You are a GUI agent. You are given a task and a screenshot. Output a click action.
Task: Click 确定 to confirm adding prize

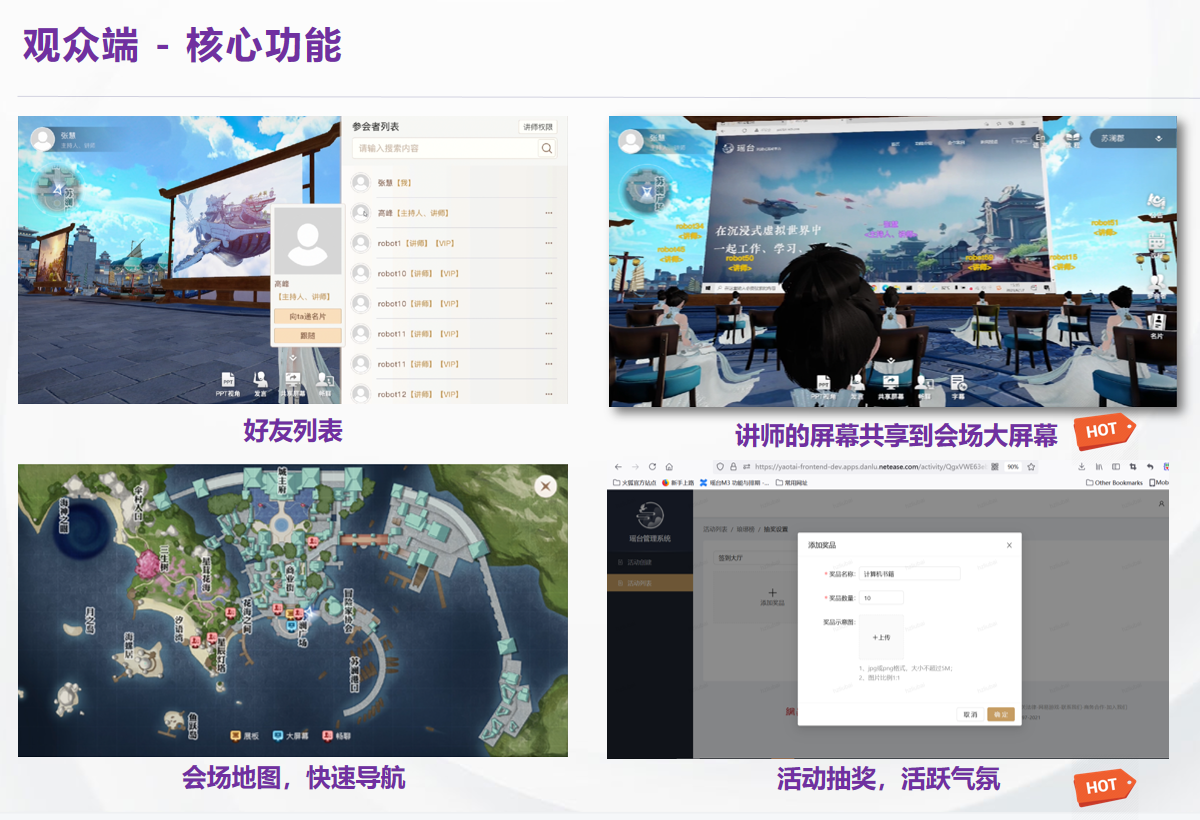click(x=1001, y=714)
